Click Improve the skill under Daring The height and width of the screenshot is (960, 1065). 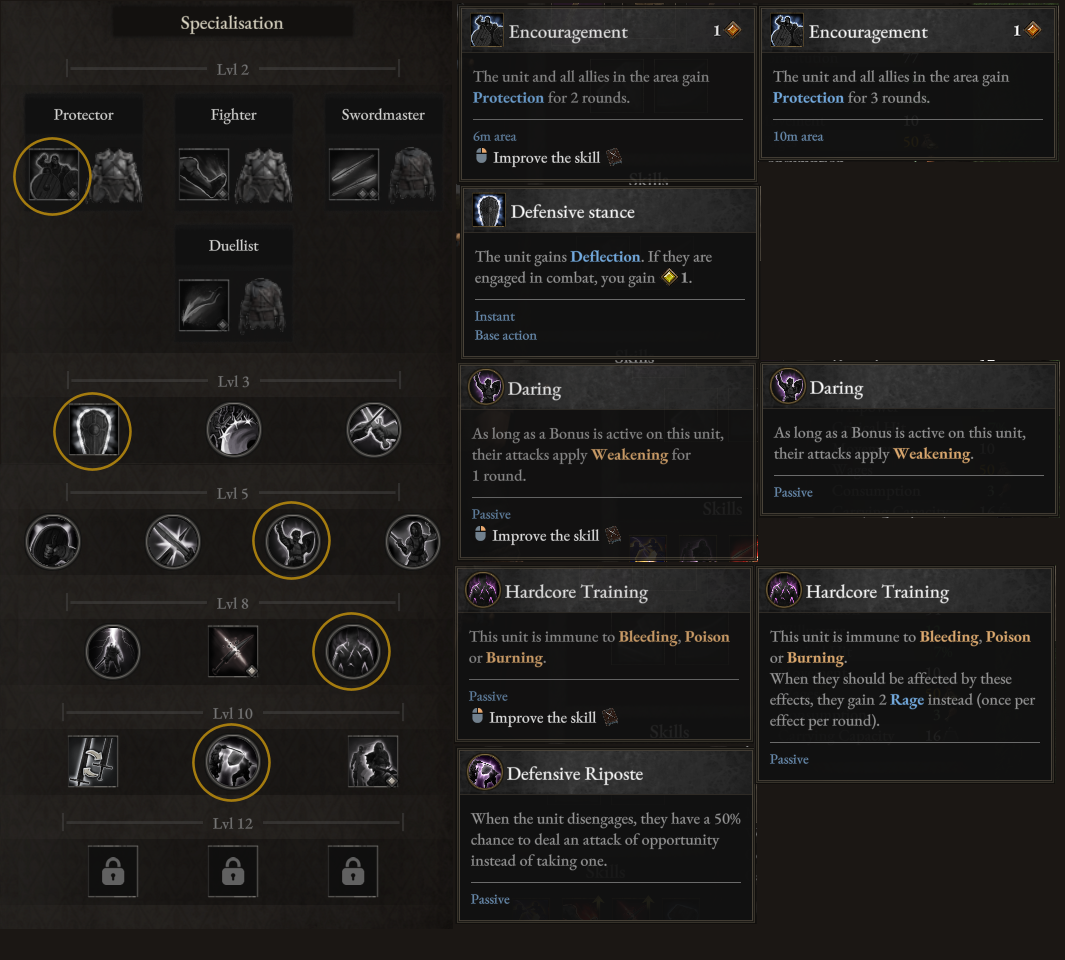pyautogui.click(x=545, y=536)
